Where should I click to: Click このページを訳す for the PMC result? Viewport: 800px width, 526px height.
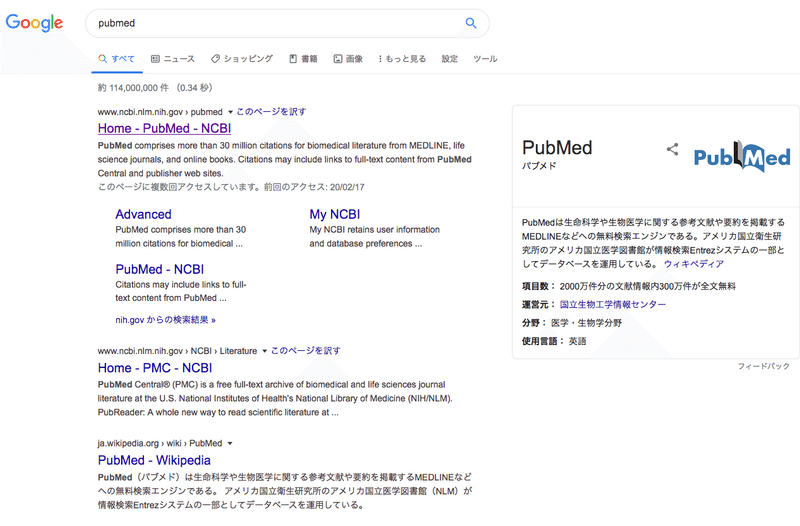click(306, 350)
